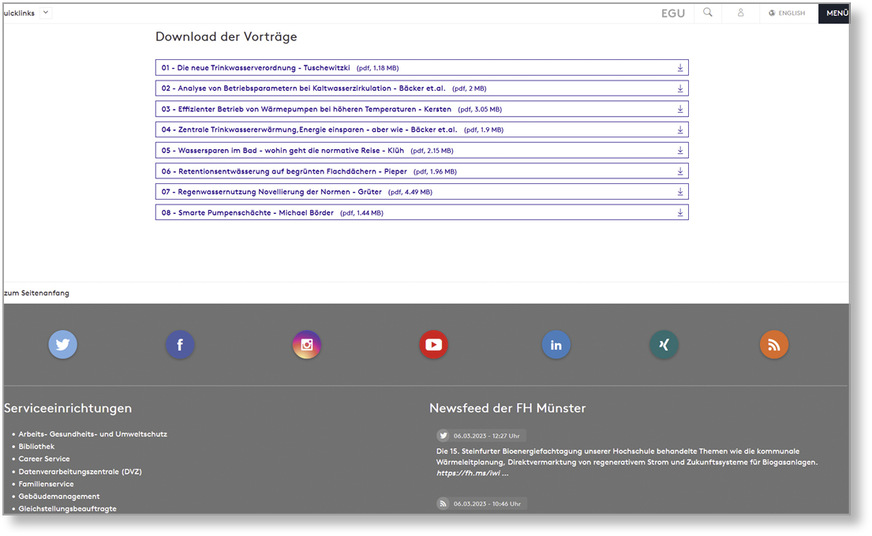The width and height of the screenshot is (872, 536).
Task: Switch language to English
Action: (786, 13)
